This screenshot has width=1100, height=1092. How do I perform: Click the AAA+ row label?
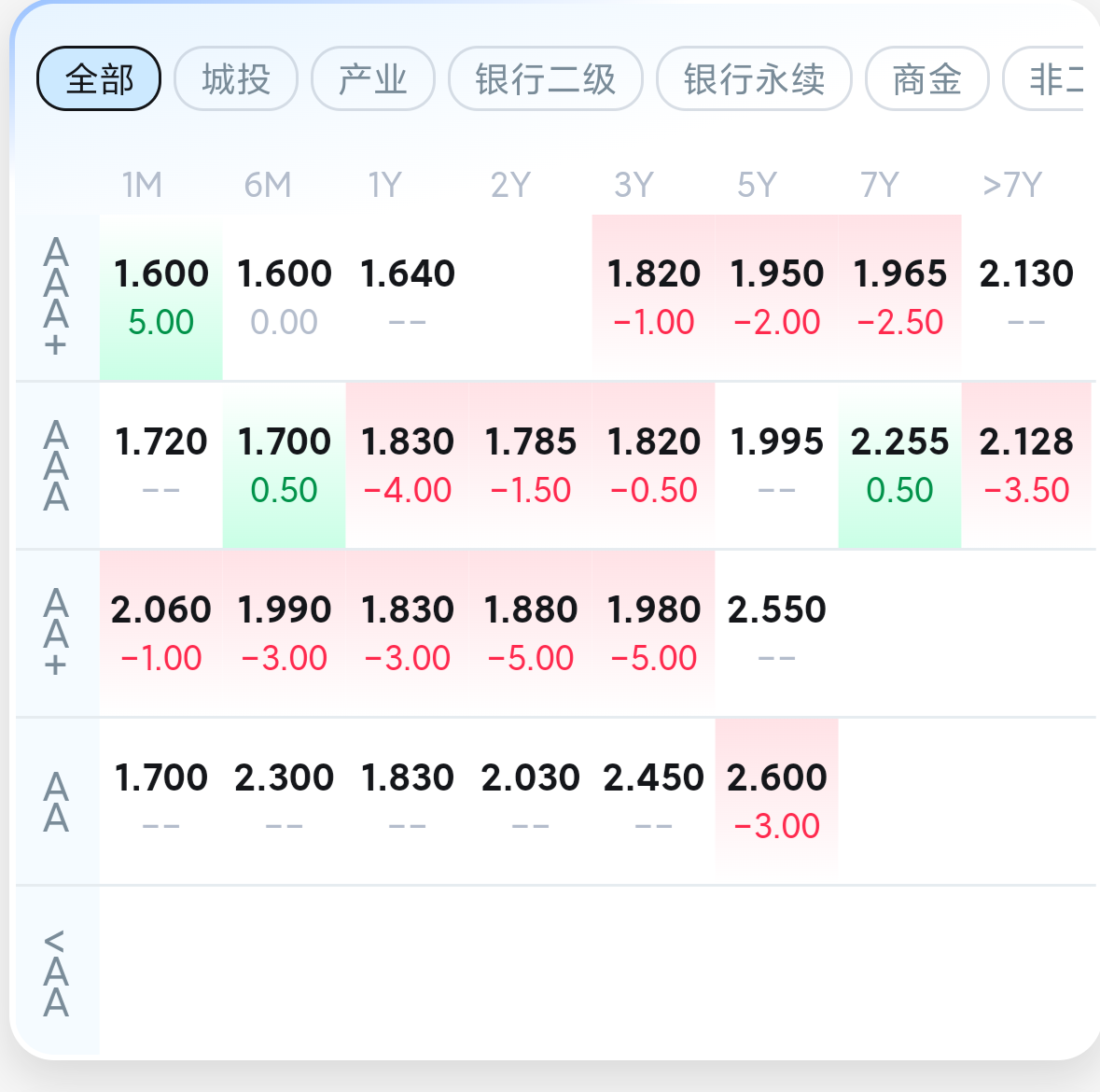56,298
